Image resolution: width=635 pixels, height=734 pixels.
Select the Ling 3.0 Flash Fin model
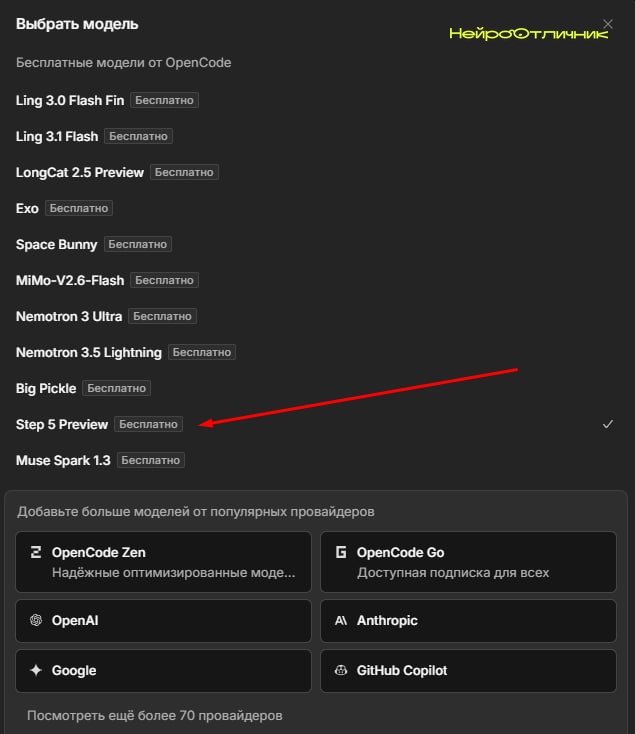(314, 100)
